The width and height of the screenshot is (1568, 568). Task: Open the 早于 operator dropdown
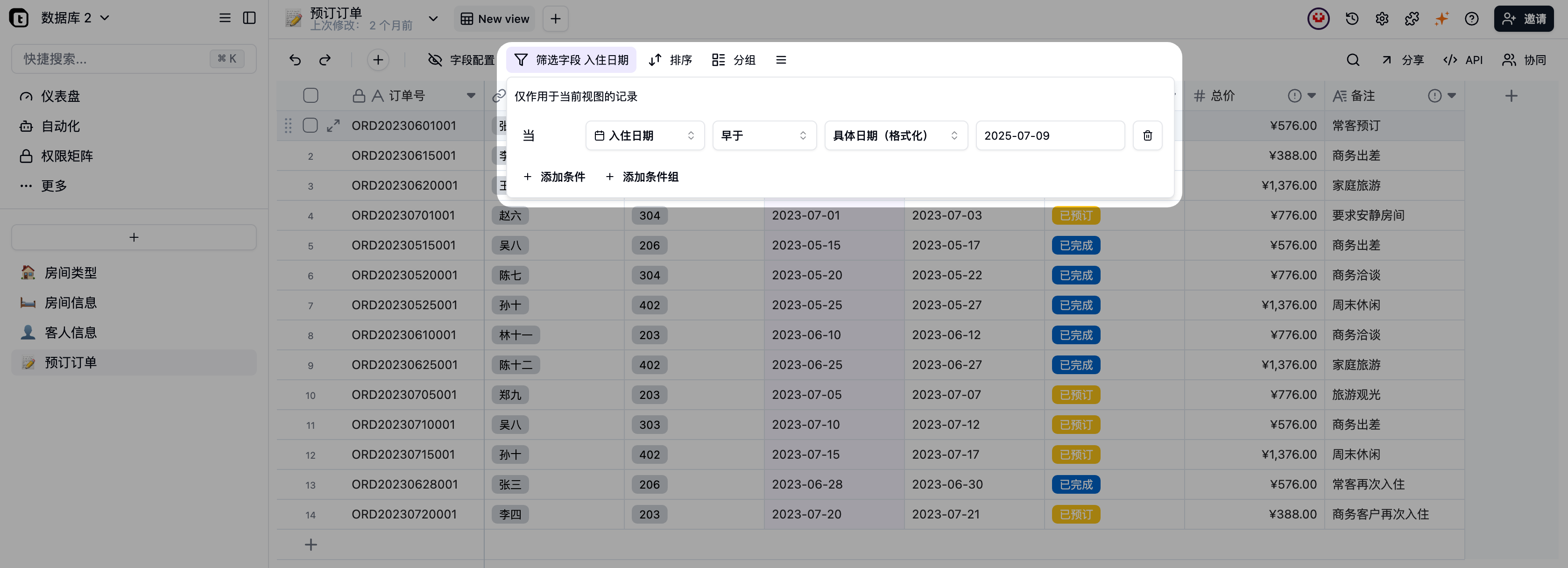[763, 135]
